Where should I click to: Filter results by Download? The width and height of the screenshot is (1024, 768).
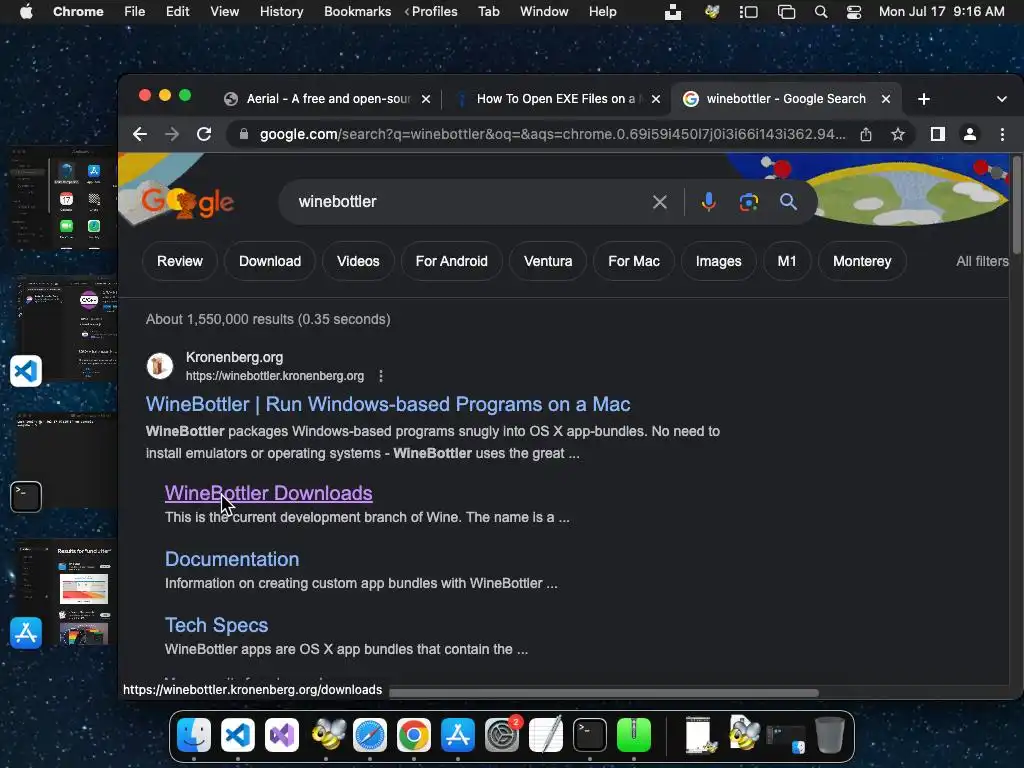point(270,261)
